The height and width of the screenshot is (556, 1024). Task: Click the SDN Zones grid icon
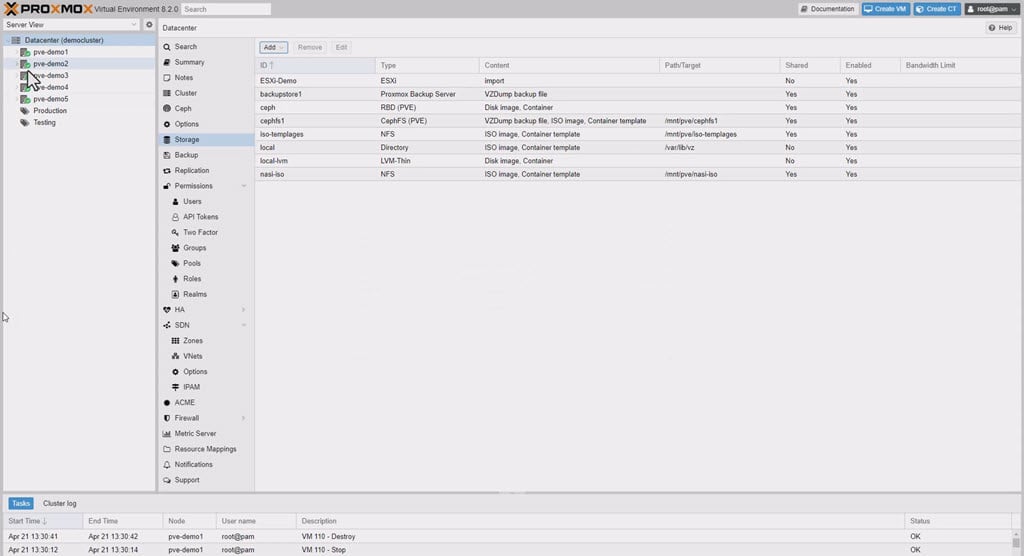click(175, 340)
